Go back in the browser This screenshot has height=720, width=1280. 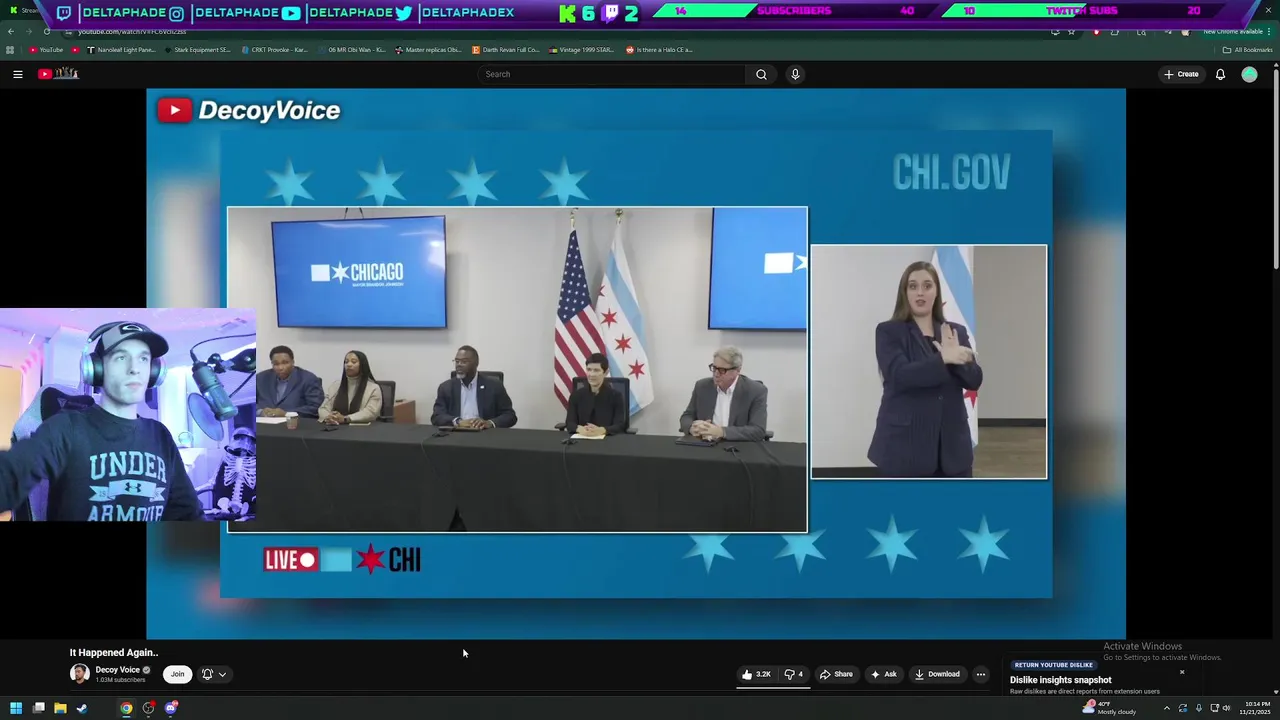11,31
